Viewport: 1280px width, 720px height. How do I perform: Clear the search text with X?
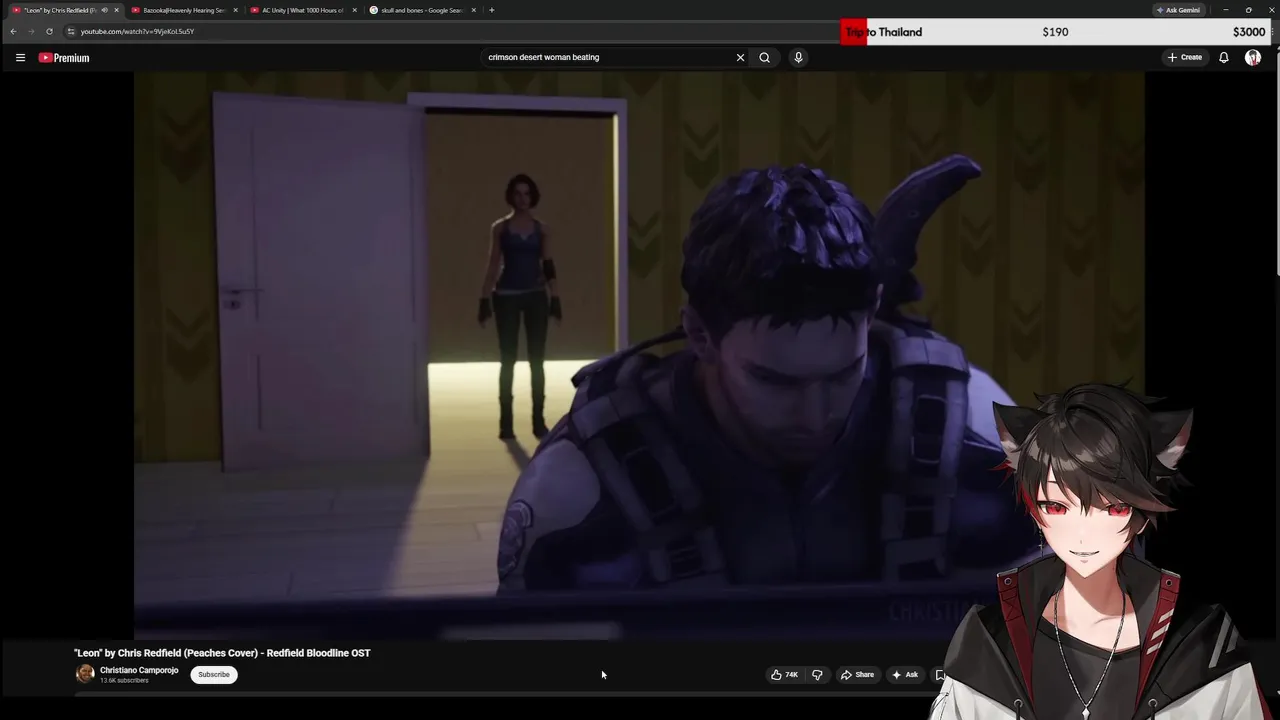(x=740, y=58)
